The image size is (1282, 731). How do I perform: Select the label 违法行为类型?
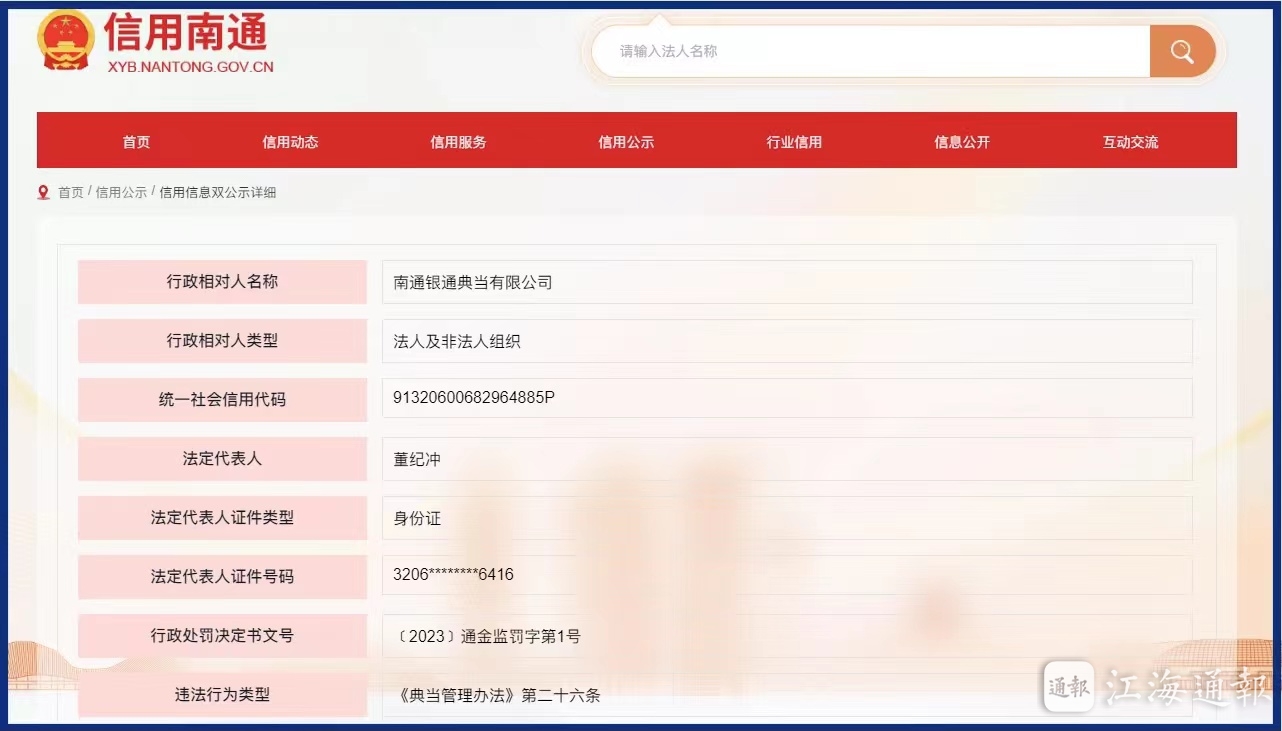click(x=222, y=694)
